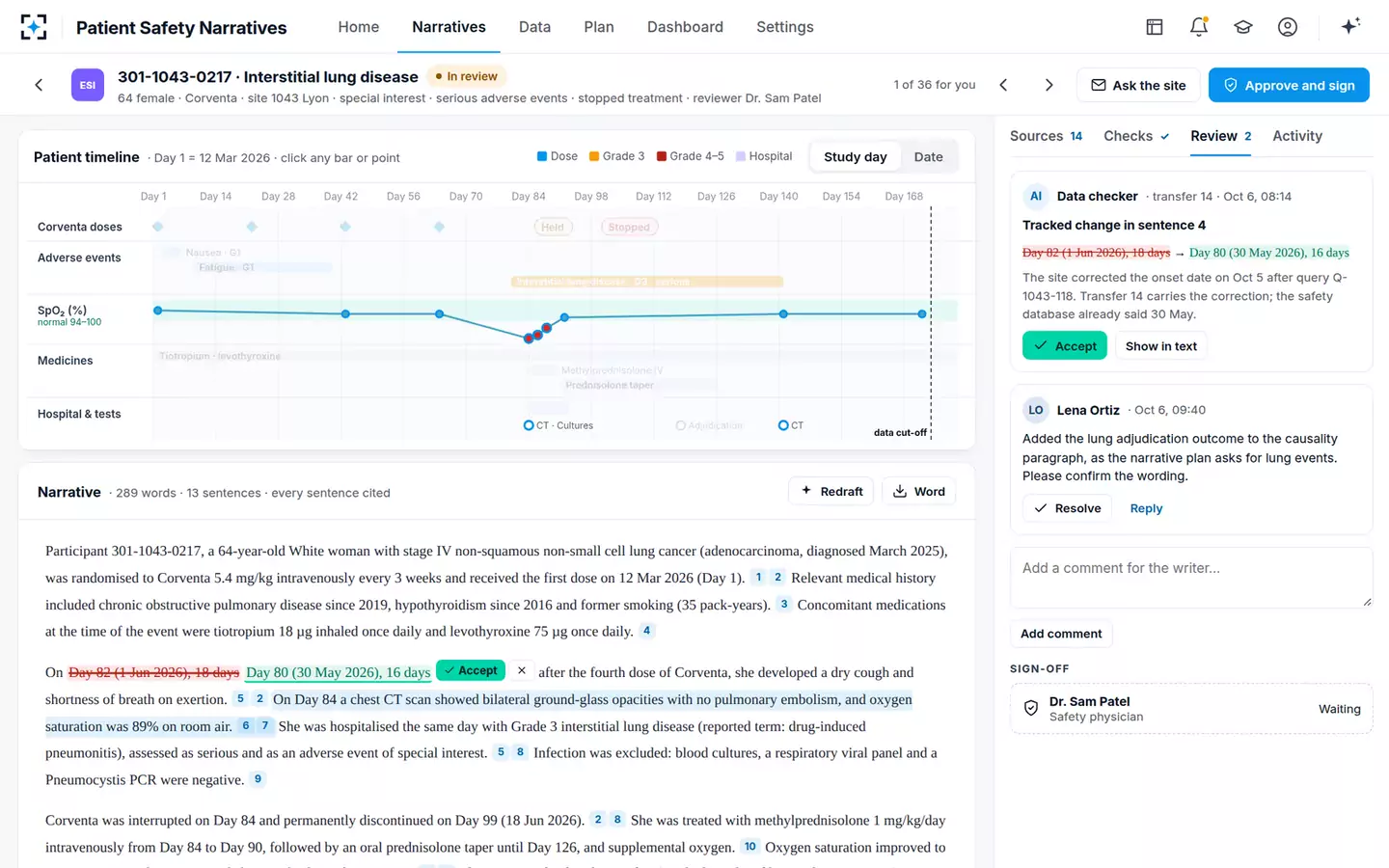Toggle the Grade 3 legend item
Image resolution: width=1389 pixels, height=868 pixels.
(x=616, y=156)
